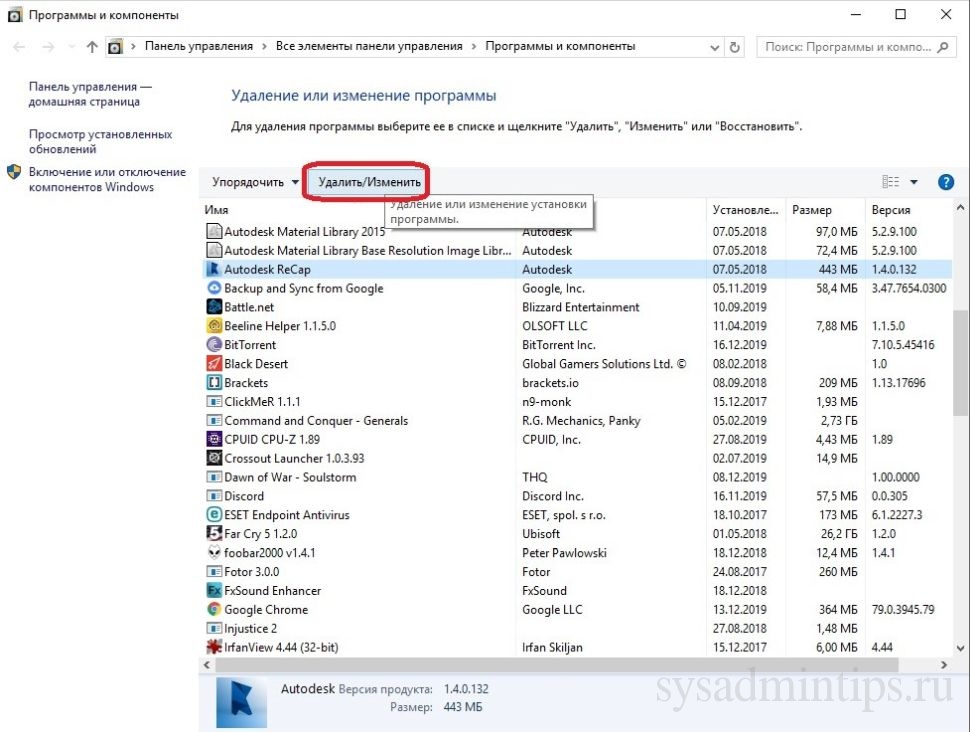This screenshot has width=970, height=732.
Task: Open help with the question mark icon
Action: (x=945, y=182)
